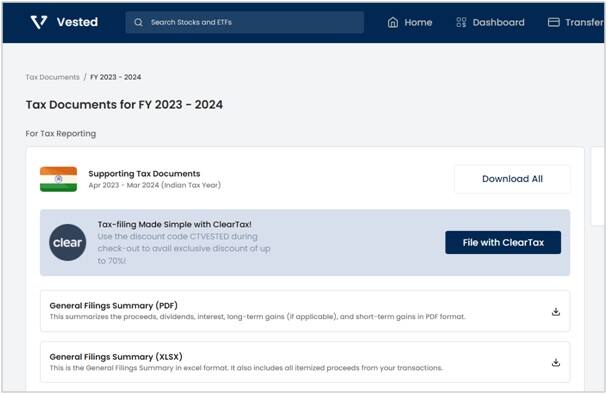608x394 pixels.
Task: Click the ClearTax clear logo
Action: pos(67,242)
